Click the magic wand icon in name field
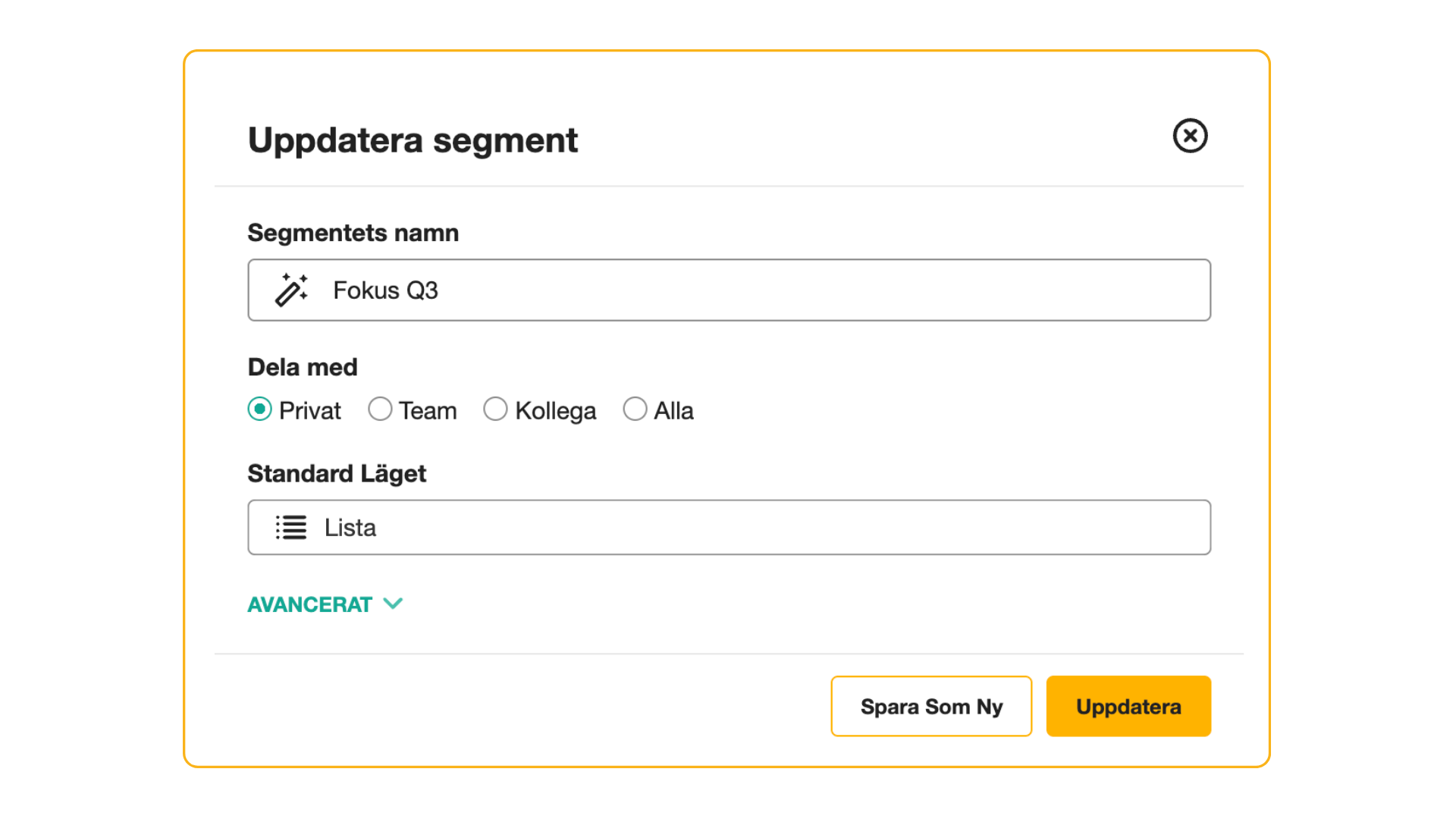This screenshot has width=1456, height=819. point(291,290)
